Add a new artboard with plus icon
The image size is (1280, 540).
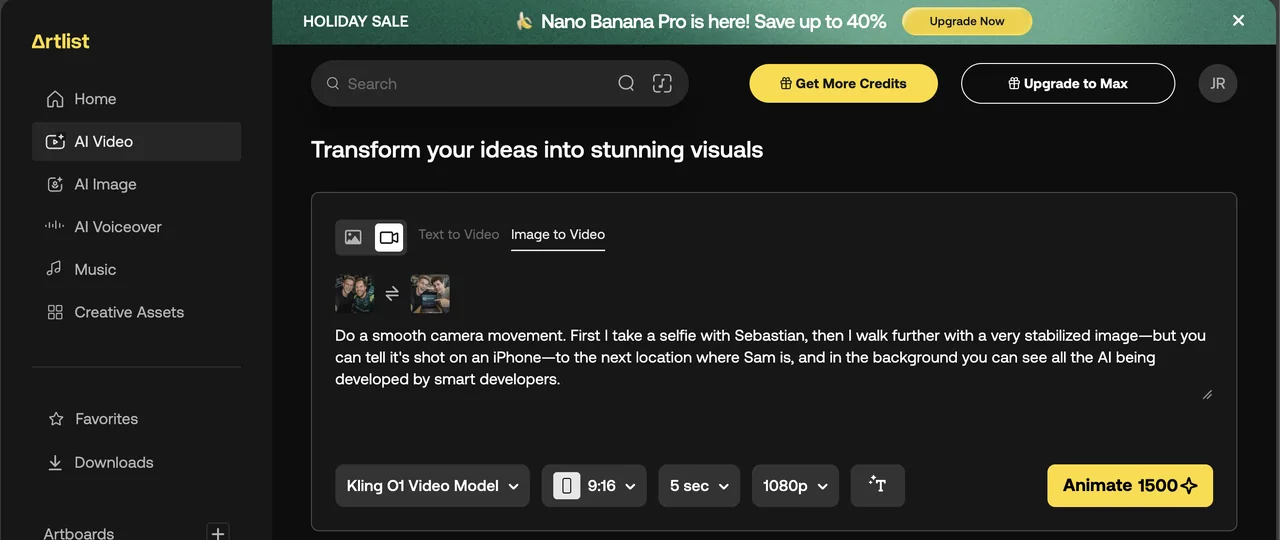(217, 532)
